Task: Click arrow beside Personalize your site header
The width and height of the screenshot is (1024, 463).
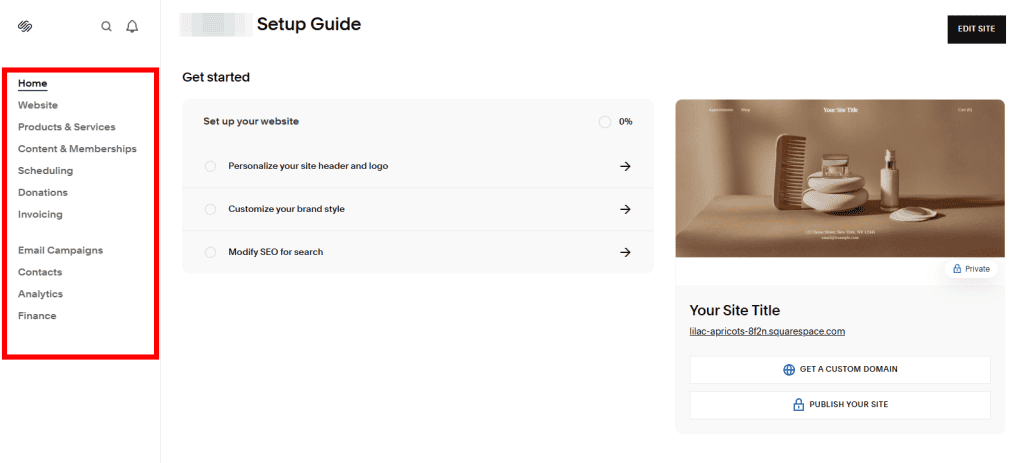Action: coord(625,166)
